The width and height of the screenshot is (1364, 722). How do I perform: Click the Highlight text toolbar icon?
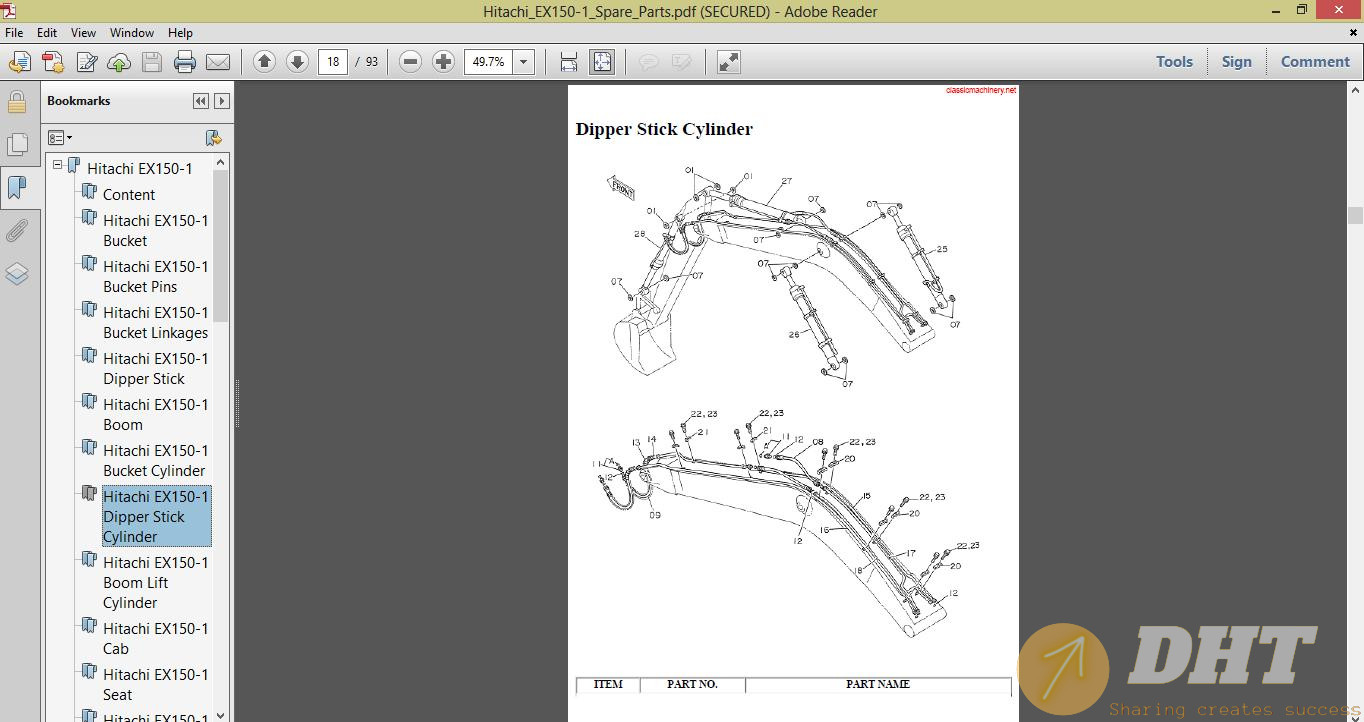682,62
